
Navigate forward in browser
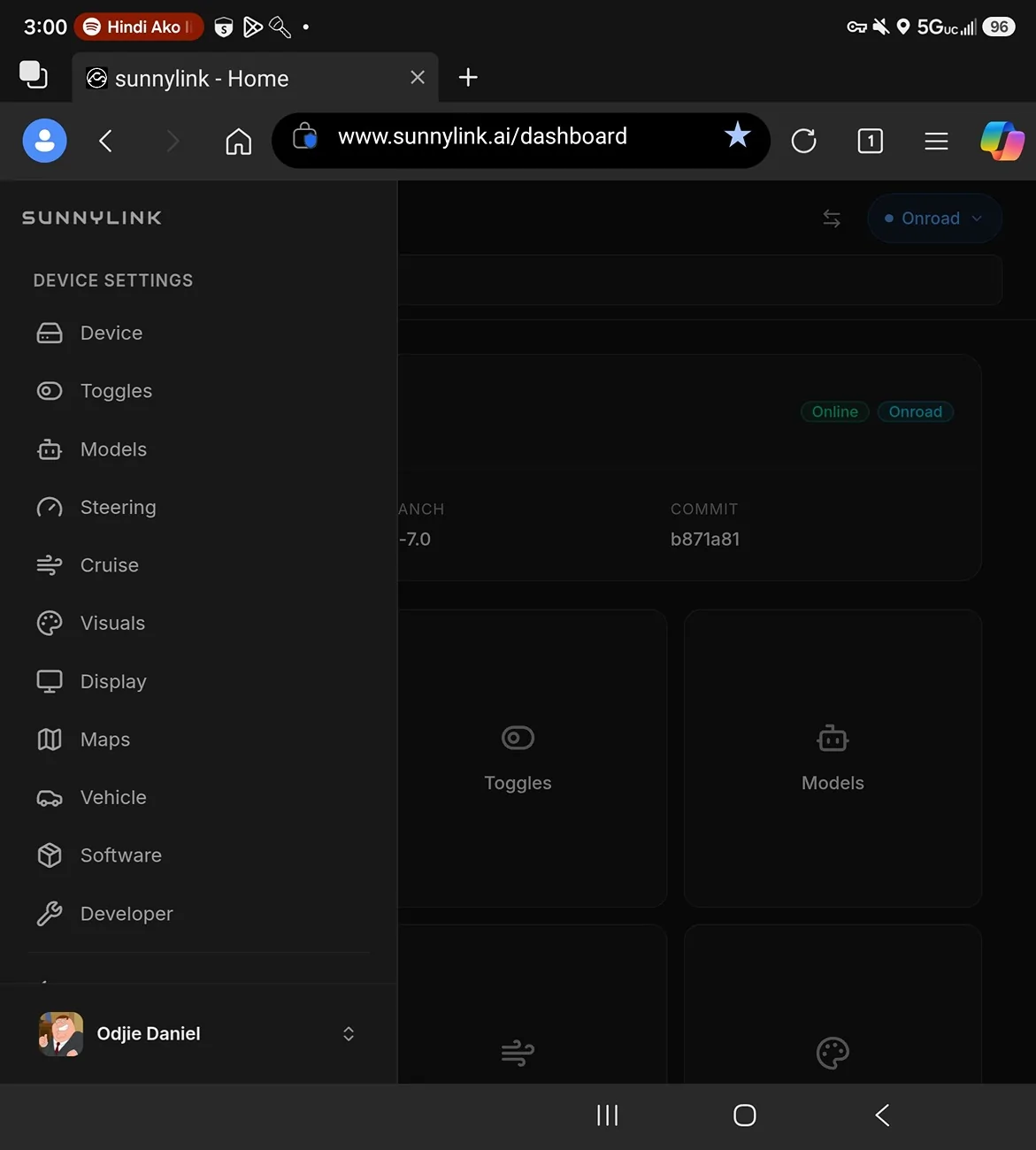tap(173, 141)
